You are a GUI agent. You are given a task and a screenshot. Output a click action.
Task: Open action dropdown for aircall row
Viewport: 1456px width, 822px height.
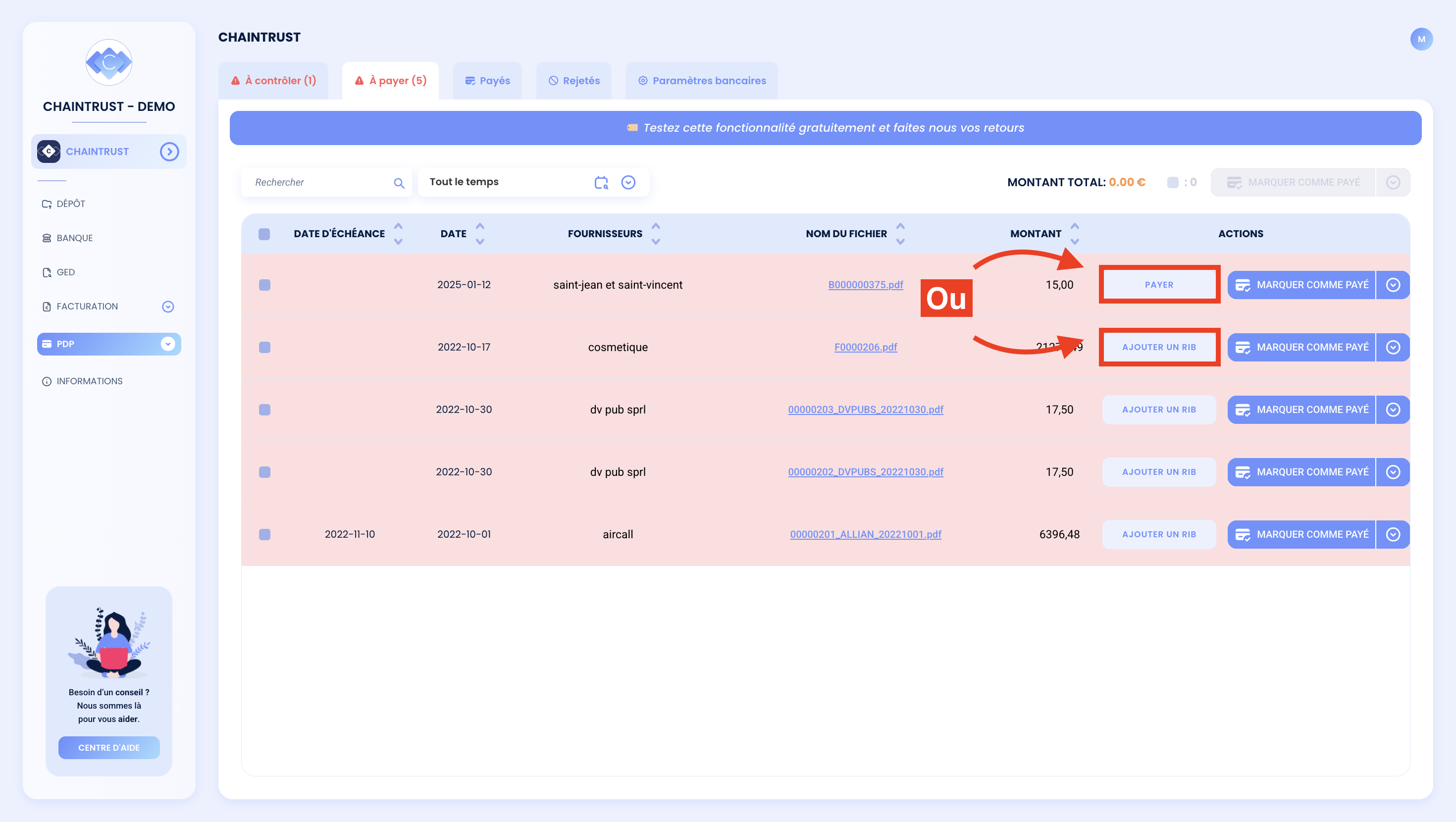click(1393, 534)
